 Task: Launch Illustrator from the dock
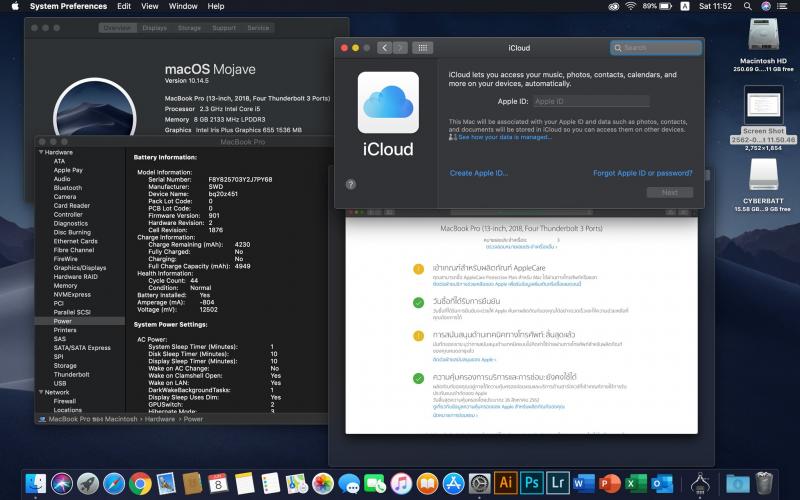click(505, 483)
